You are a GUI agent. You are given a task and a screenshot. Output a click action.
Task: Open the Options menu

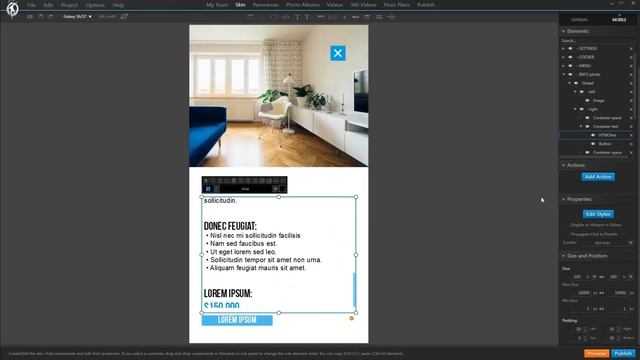click(x=95, y=5)
